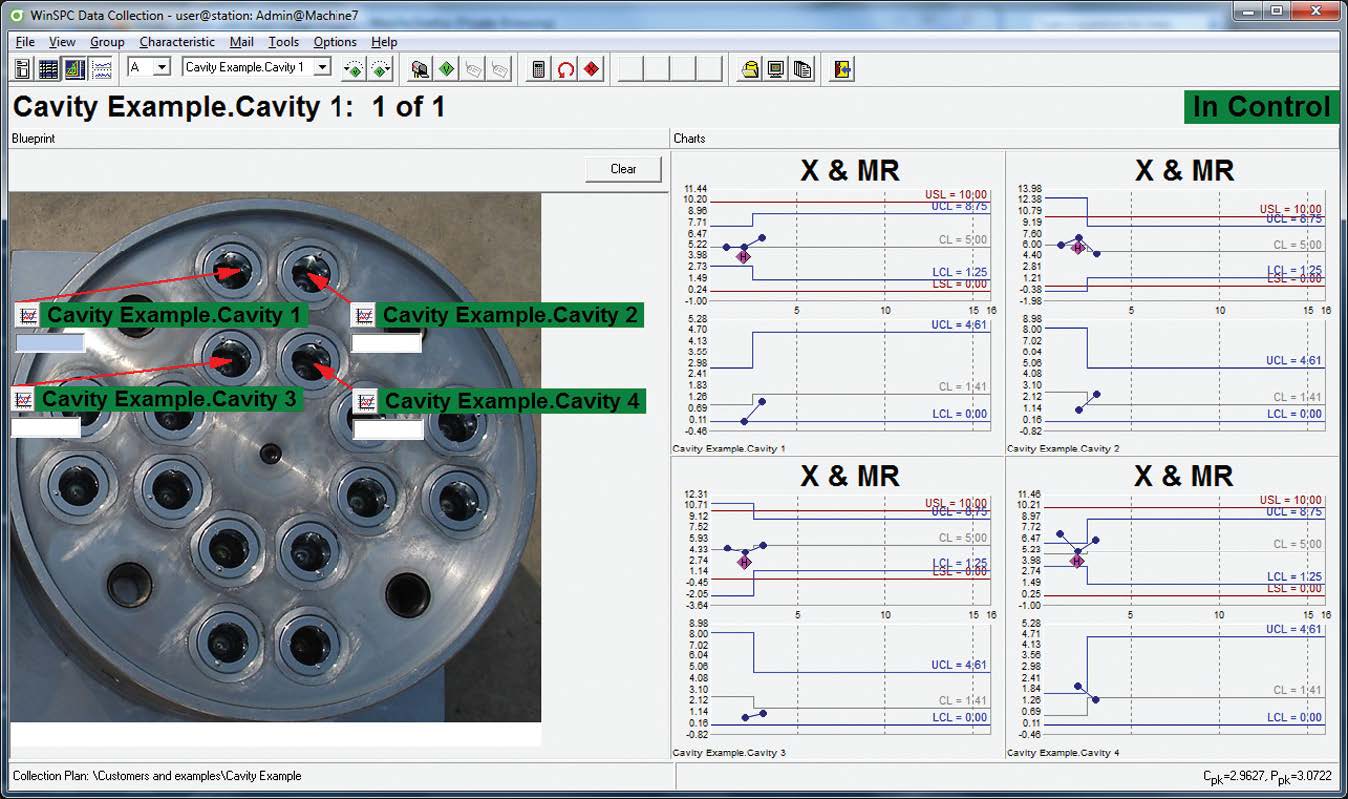Click the stacked documents toolbar icon

pyautogui.click(x=802, y=69)
